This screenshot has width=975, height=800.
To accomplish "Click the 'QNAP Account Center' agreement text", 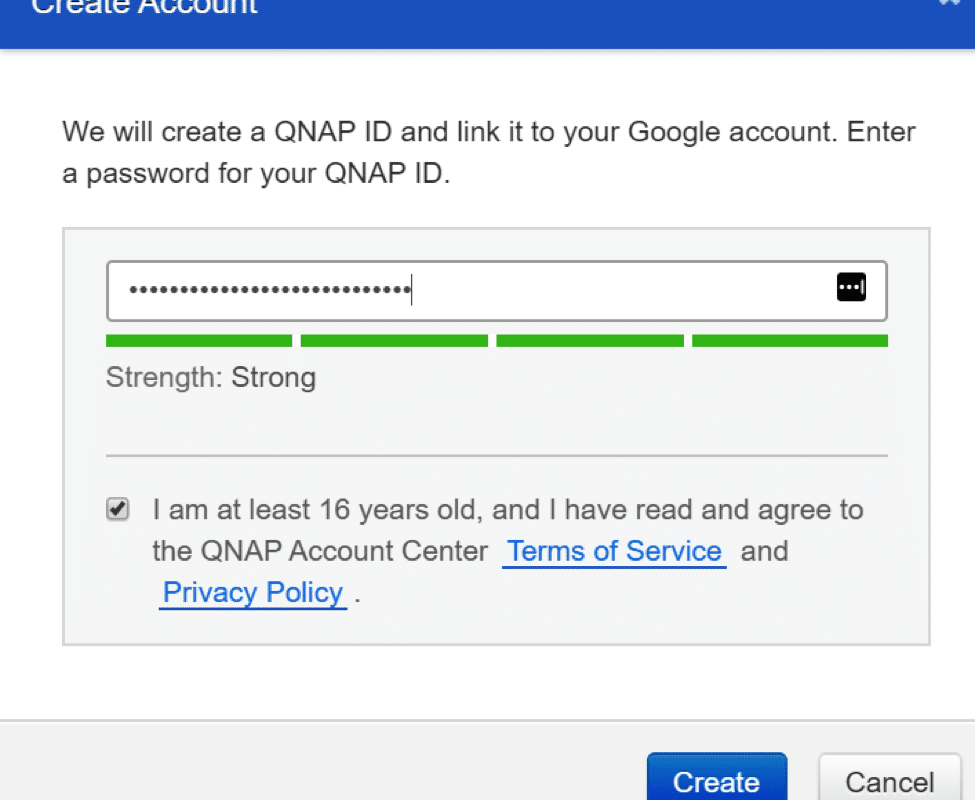I will 344,551.
